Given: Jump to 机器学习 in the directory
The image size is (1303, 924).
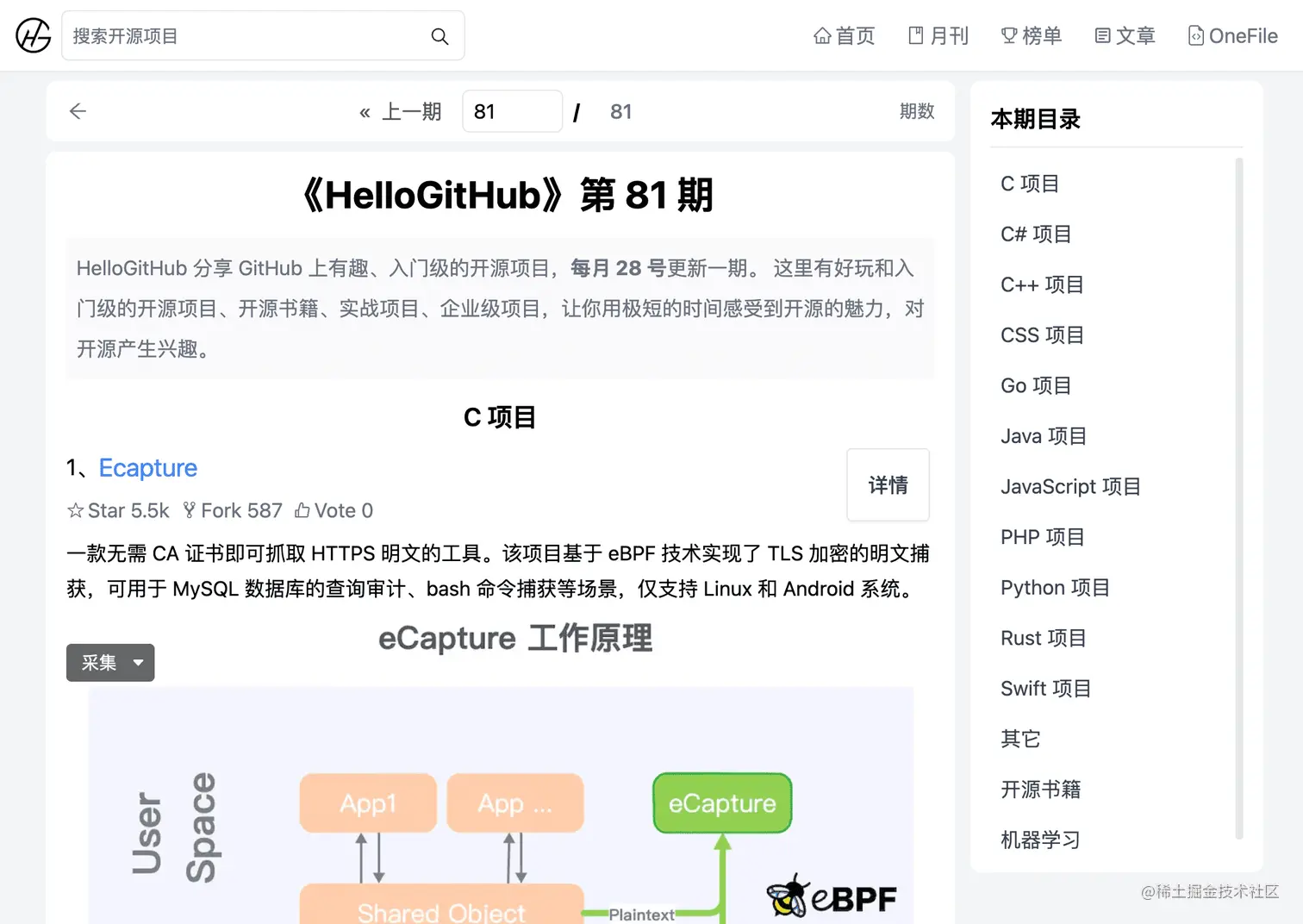Looking at the screenshot, I should (1040, 840).
